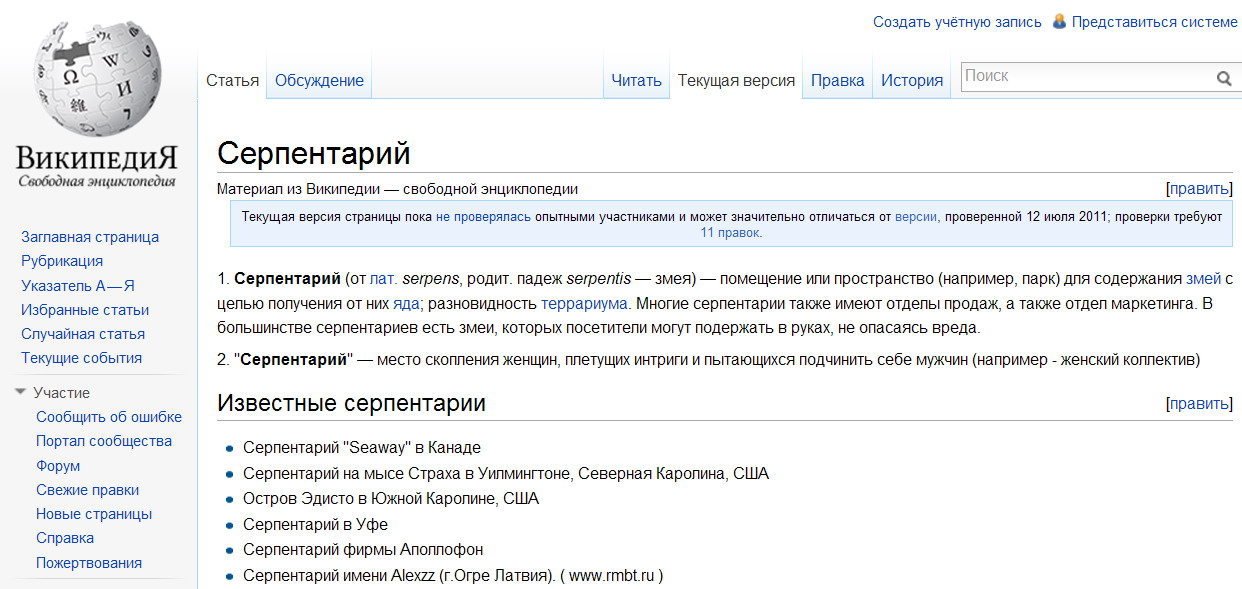1242x589 pixels.
Task: Open Пожертвования donations link
Action: 89,563
